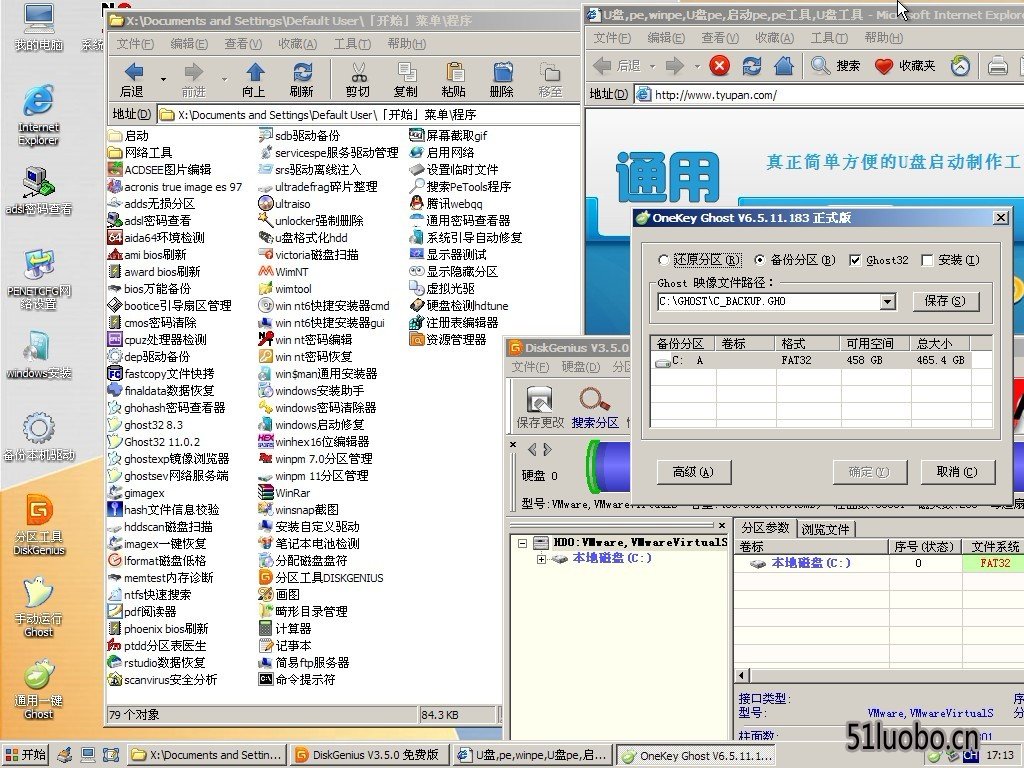Open windows安装 desktop shortcut
The height and width of the screenshot is (768, 1024).
coord(39,355)
